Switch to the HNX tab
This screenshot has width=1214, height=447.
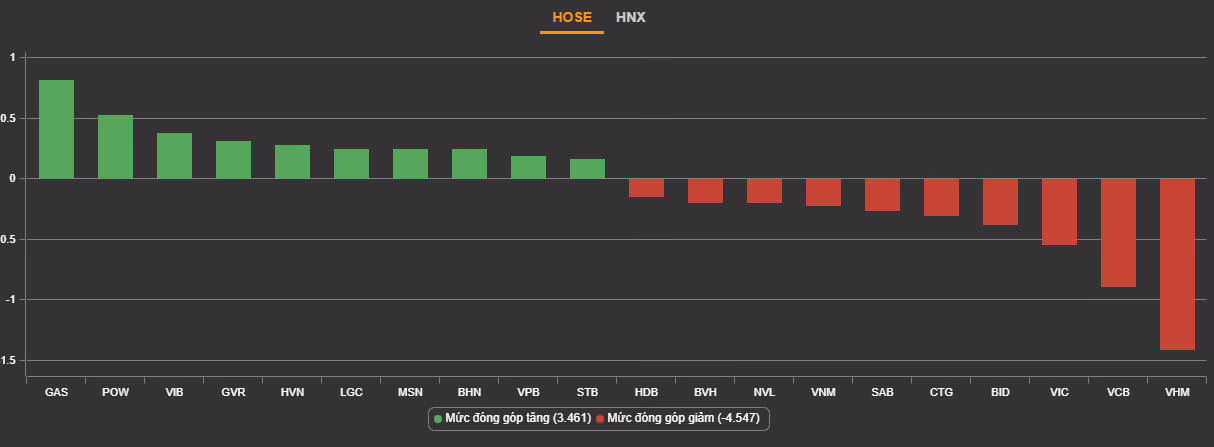tap(630, 17)
